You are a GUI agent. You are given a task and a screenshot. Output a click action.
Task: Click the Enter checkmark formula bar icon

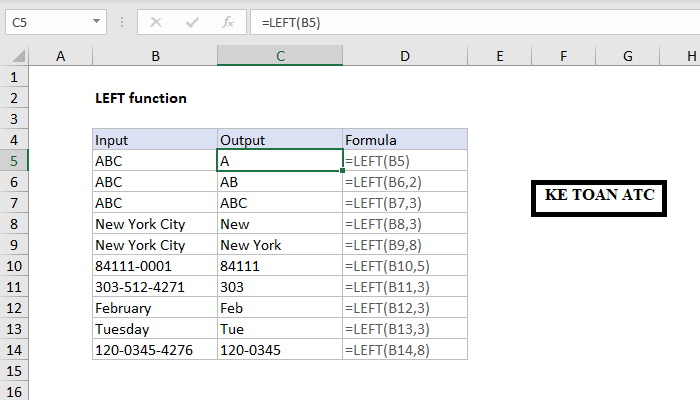[x=192, y=21]
